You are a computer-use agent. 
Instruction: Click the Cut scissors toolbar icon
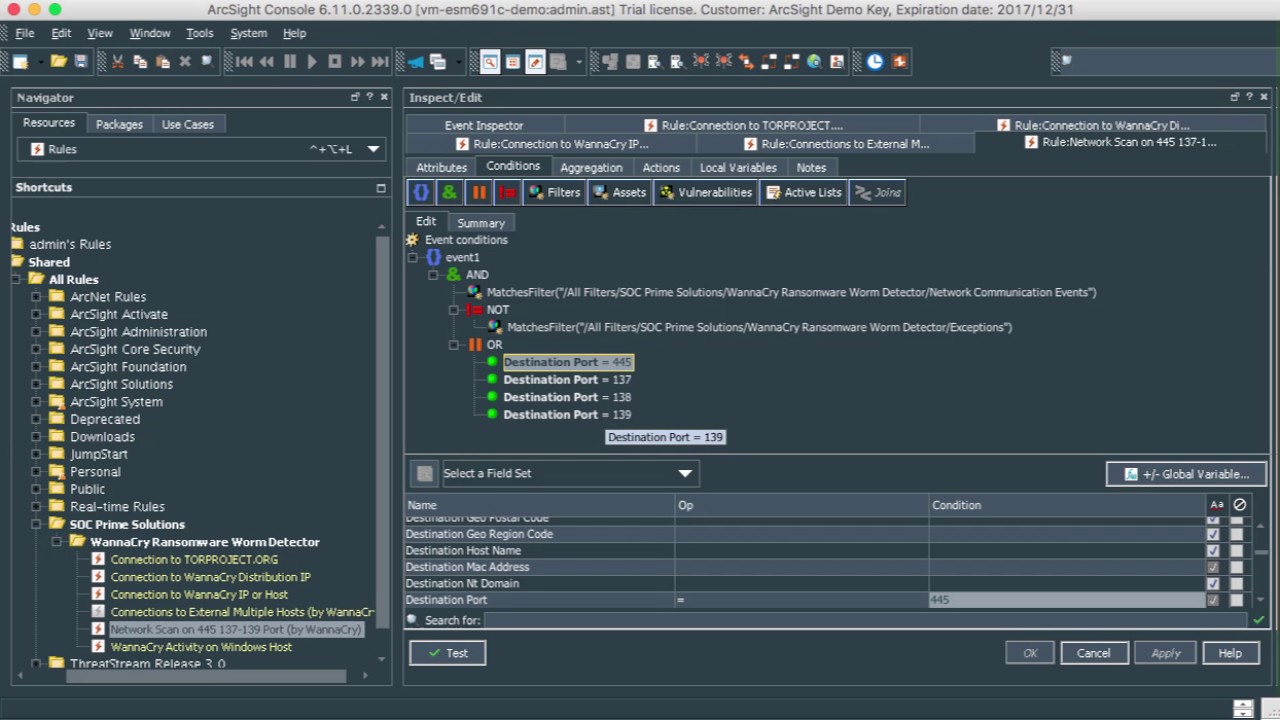pos(117,61)
